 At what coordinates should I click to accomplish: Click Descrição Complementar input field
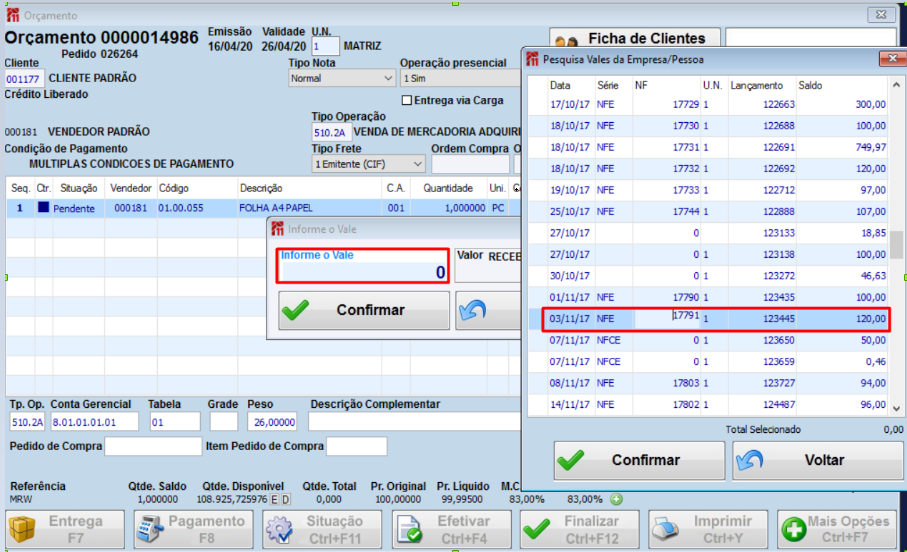[x=415, y=422]
